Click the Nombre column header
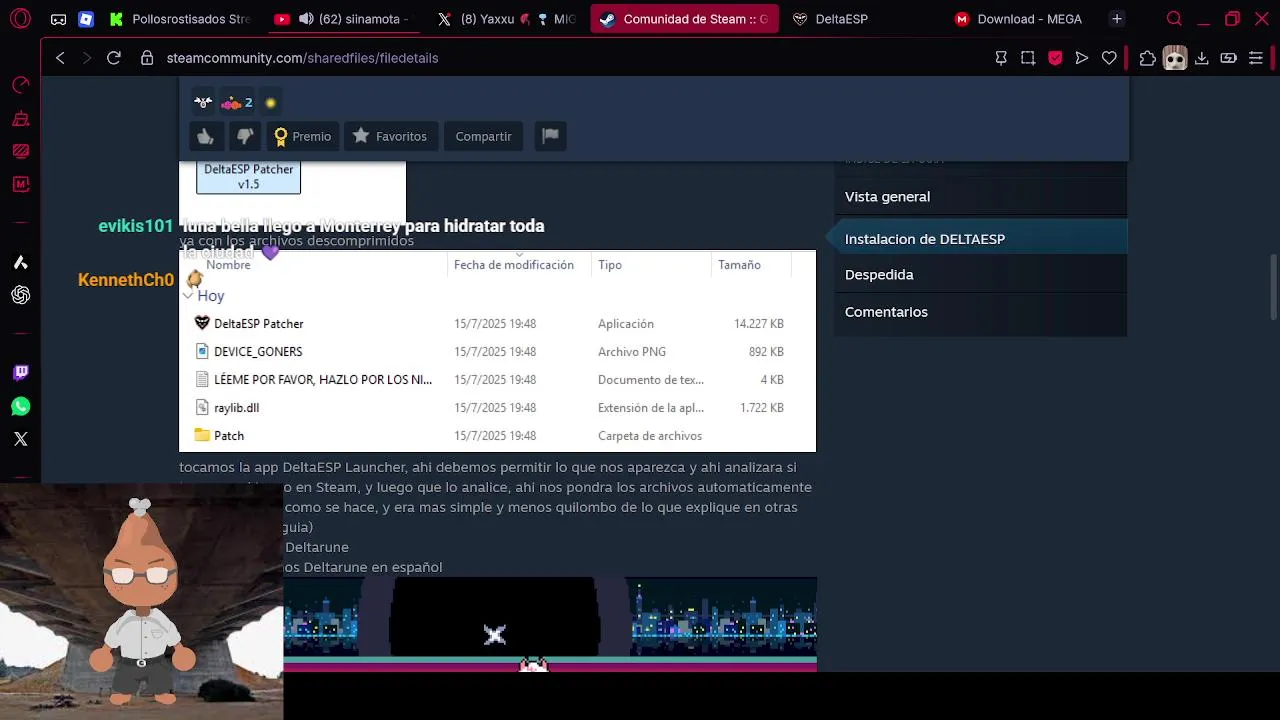This screenshot has height=720, width=1280. 228,265
